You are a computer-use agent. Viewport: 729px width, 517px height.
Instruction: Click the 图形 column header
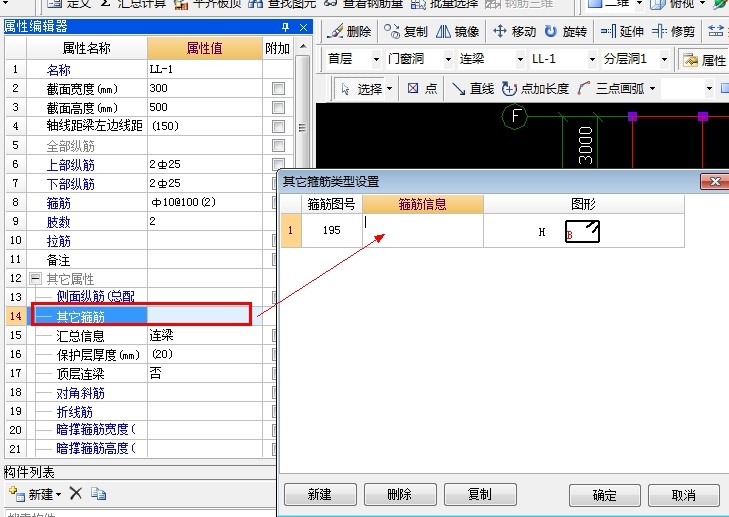(x=583, y=204)
